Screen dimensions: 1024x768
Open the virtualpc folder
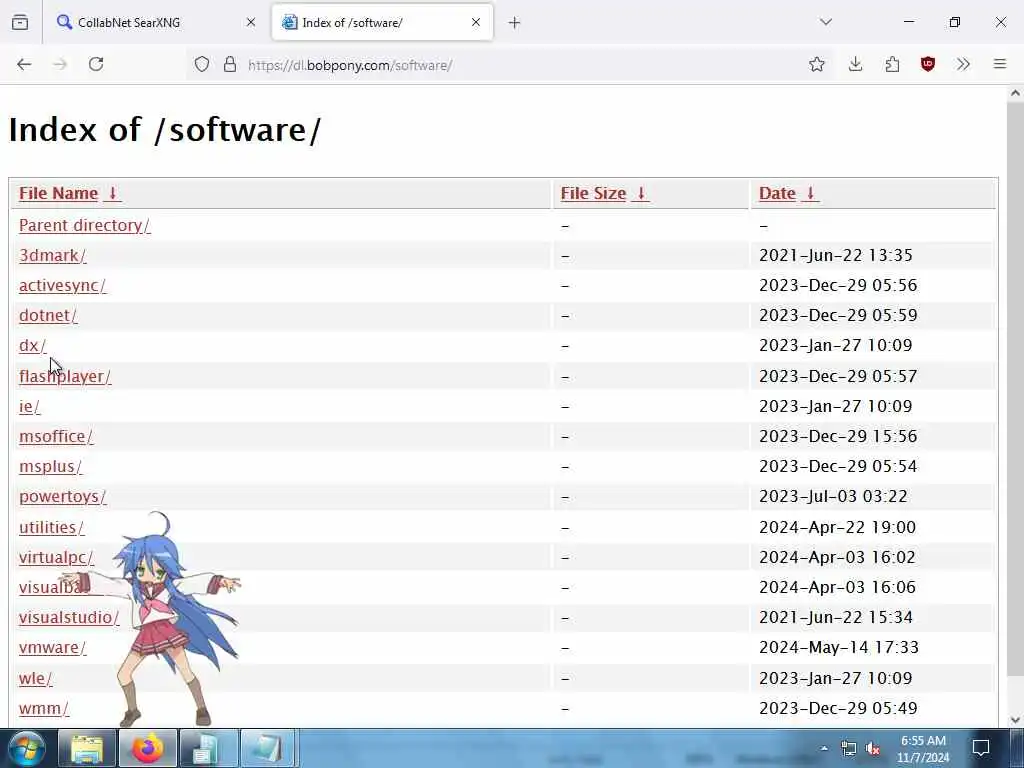tap(56, 557)
